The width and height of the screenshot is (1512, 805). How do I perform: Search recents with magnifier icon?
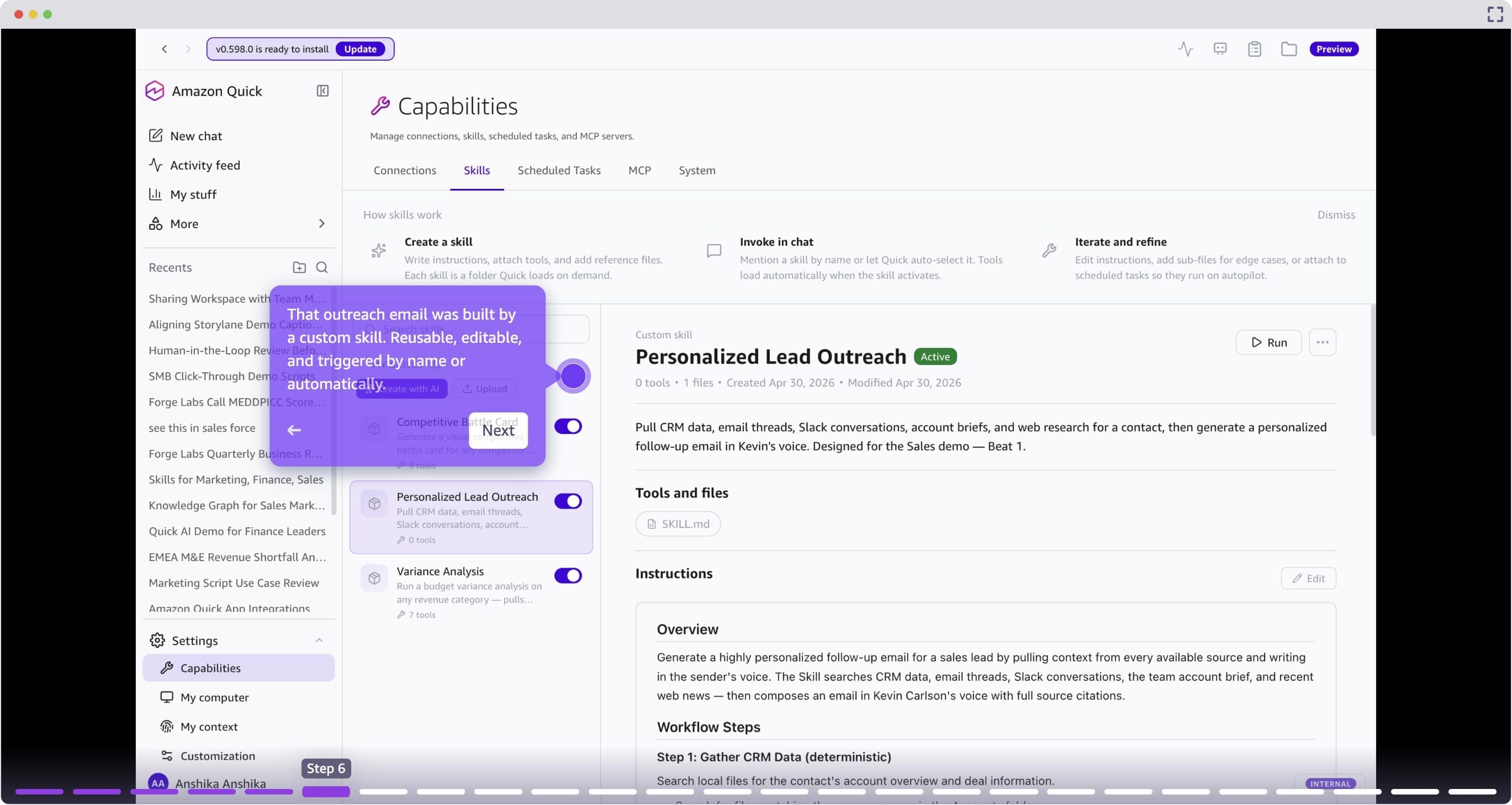321,267
